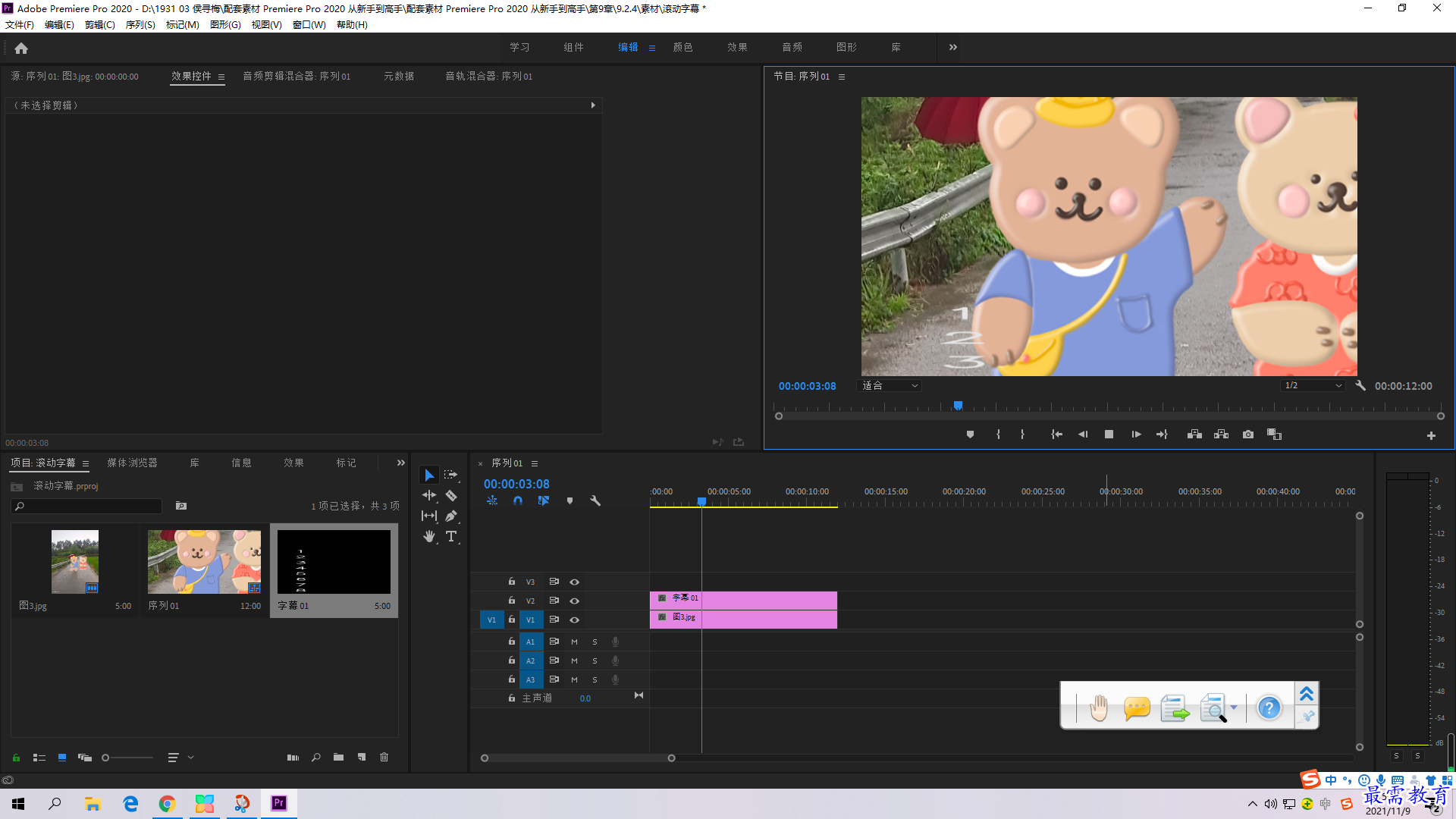The height and width of the screenshot is (819, 1456).
Task: Click the Extract button in program monitor
Action: (1221, 435)
